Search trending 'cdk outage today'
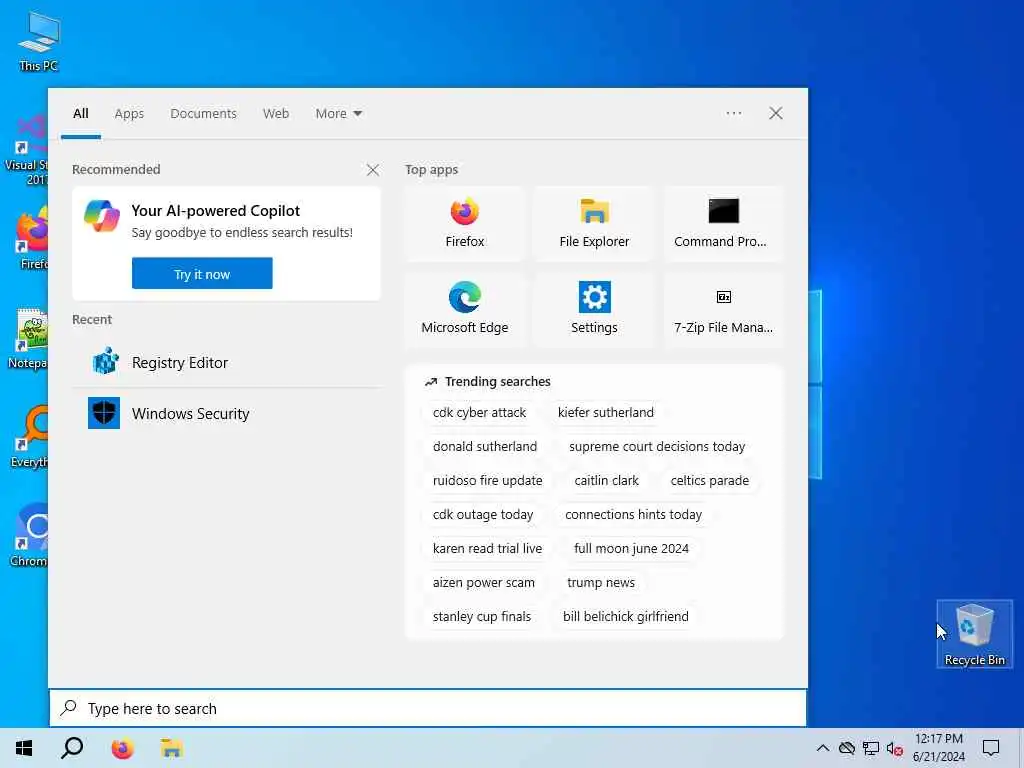Viewport: 1024px width, 768px height. click(x=483, y=515)
